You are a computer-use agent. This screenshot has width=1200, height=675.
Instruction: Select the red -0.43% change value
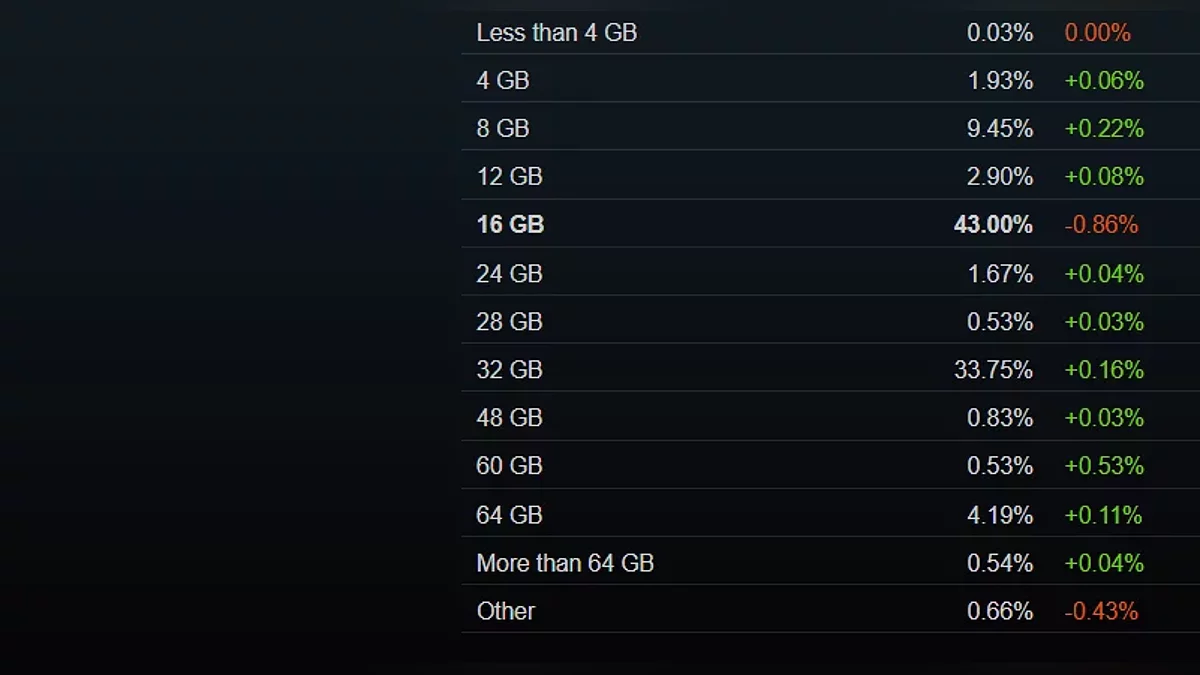point(1101,611)
